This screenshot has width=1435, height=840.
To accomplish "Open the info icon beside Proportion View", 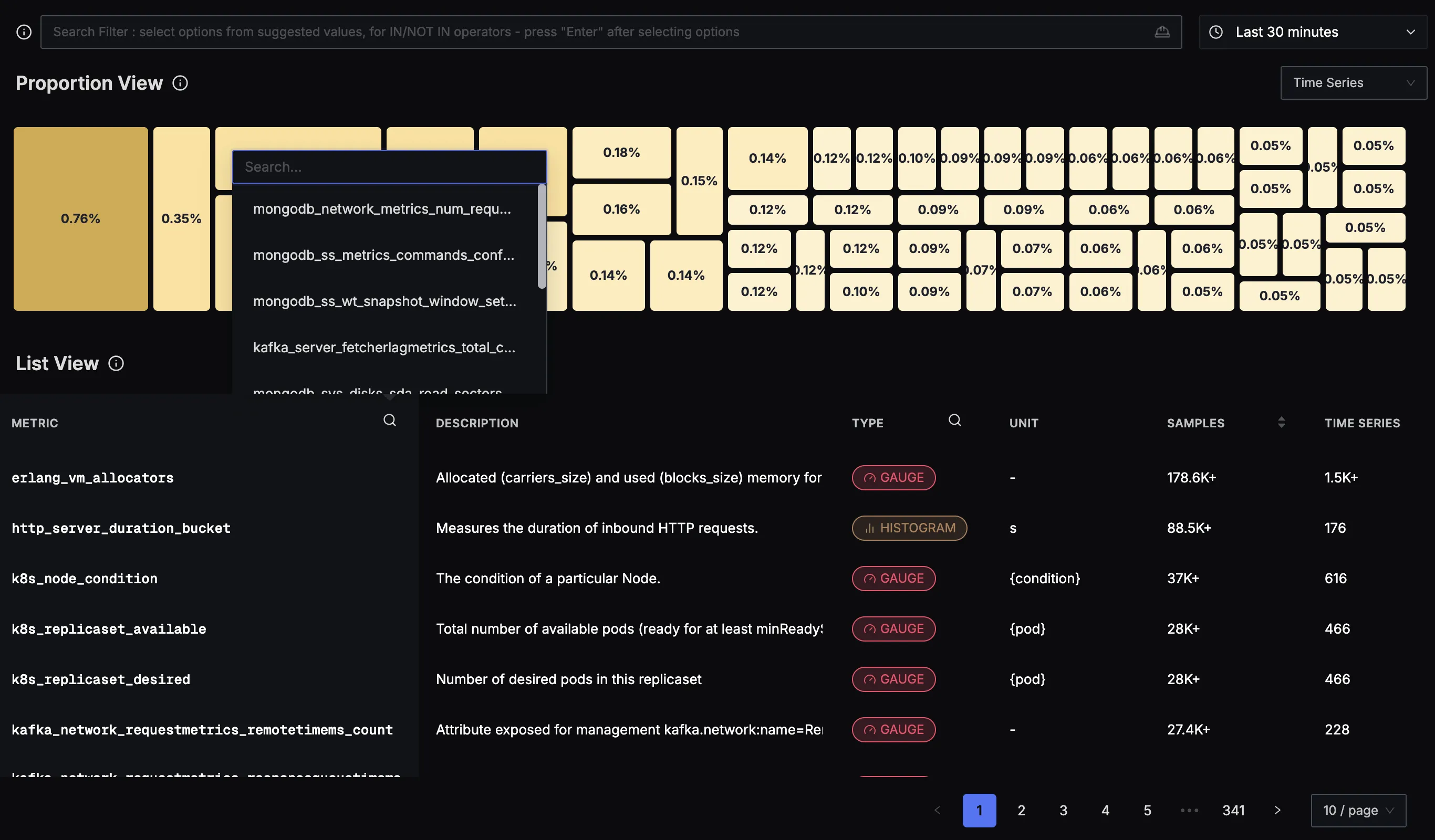I will (x=180, y=83).
